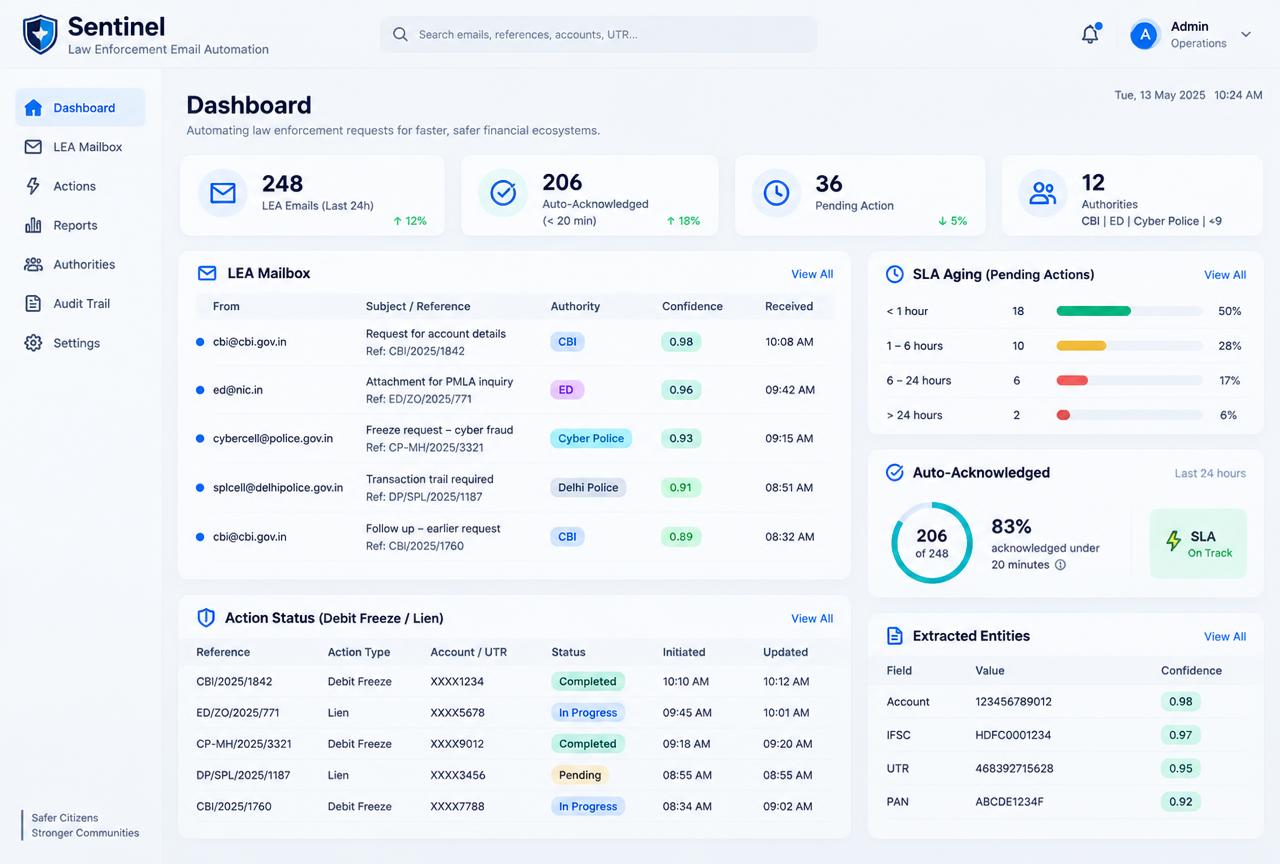Click unread dot for Ref: CBI/2025/1760 email

click(200, 537)
